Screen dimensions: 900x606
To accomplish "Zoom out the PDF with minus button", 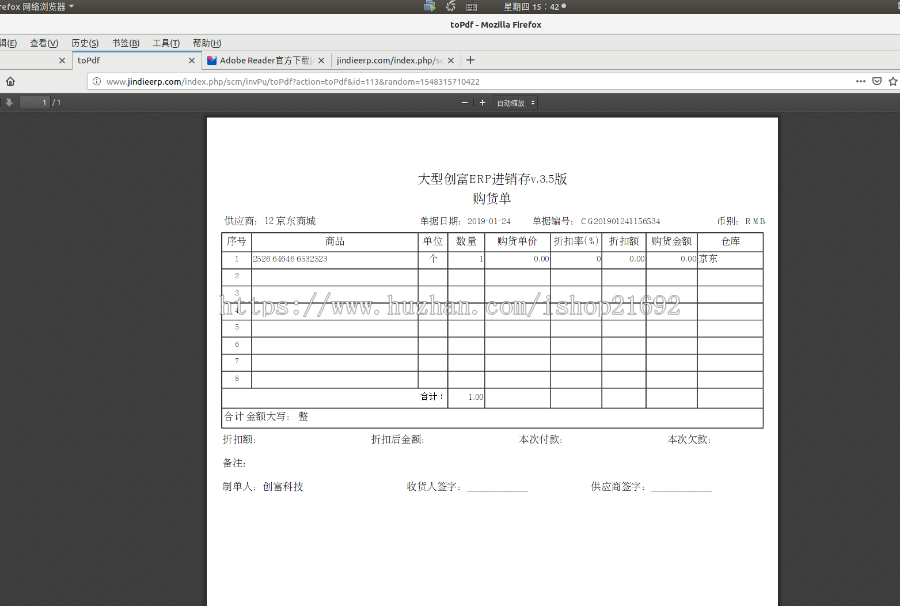I will (464, 103).
